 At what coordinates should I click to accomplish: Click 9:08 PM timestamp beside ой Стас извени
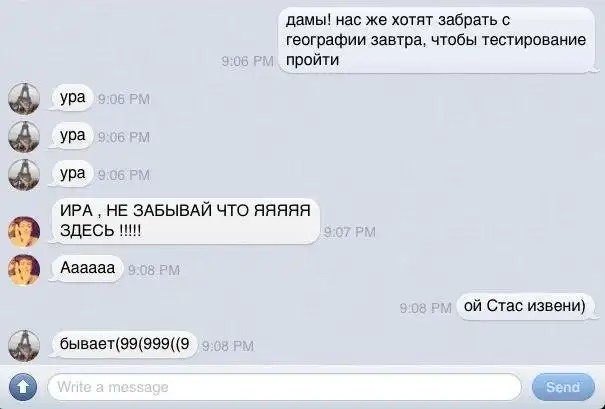[x=426, y=308]
